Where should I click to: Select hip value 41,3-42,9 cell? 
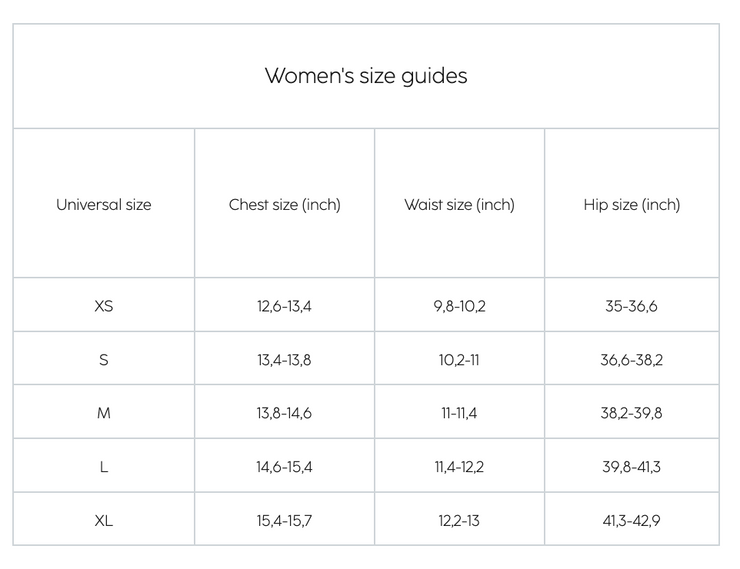[631, 521]
